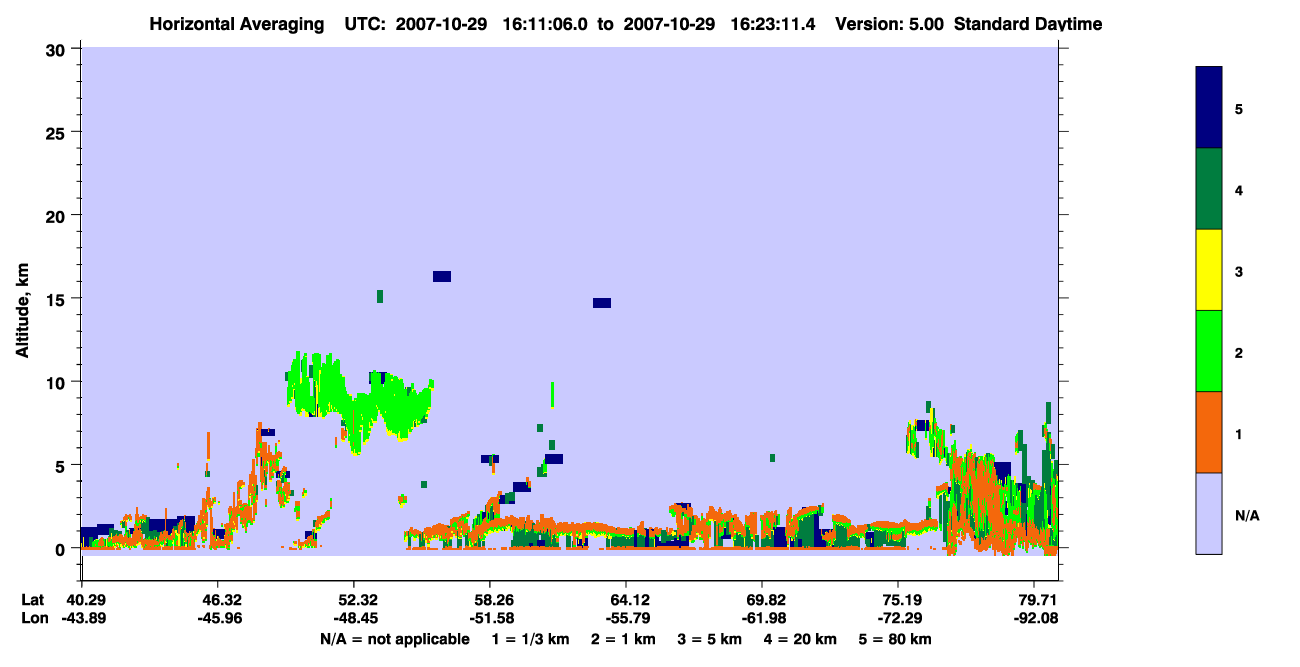Click the end time '16:23:11.4' in title

click(x=772, y=24)
